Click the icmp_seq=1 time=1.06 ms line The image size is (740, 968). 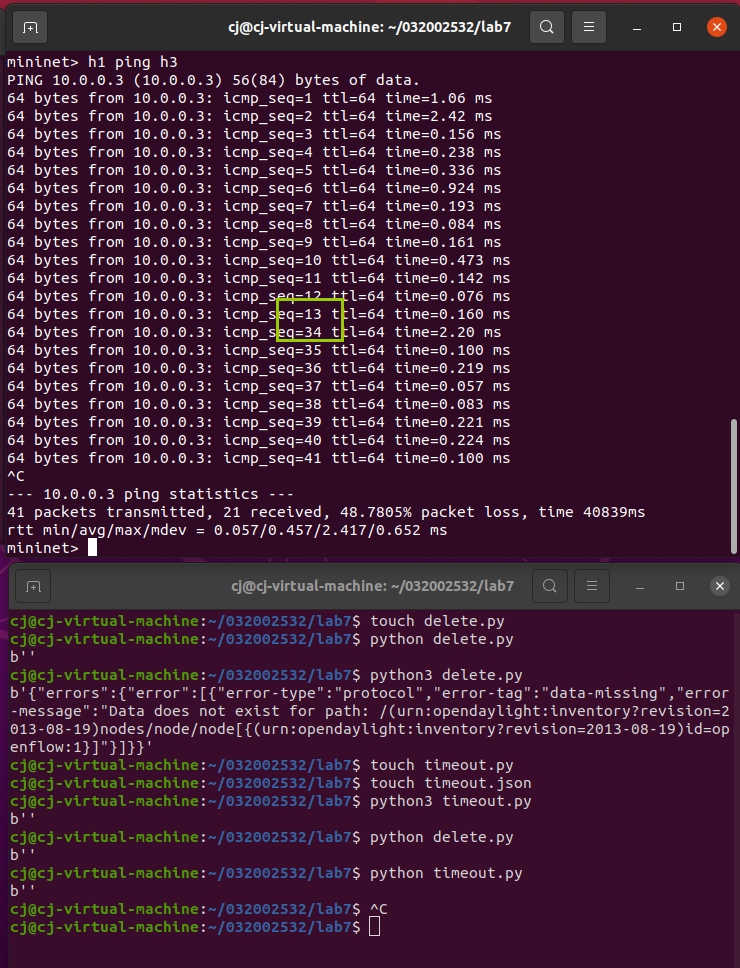[x=250, y=98]
